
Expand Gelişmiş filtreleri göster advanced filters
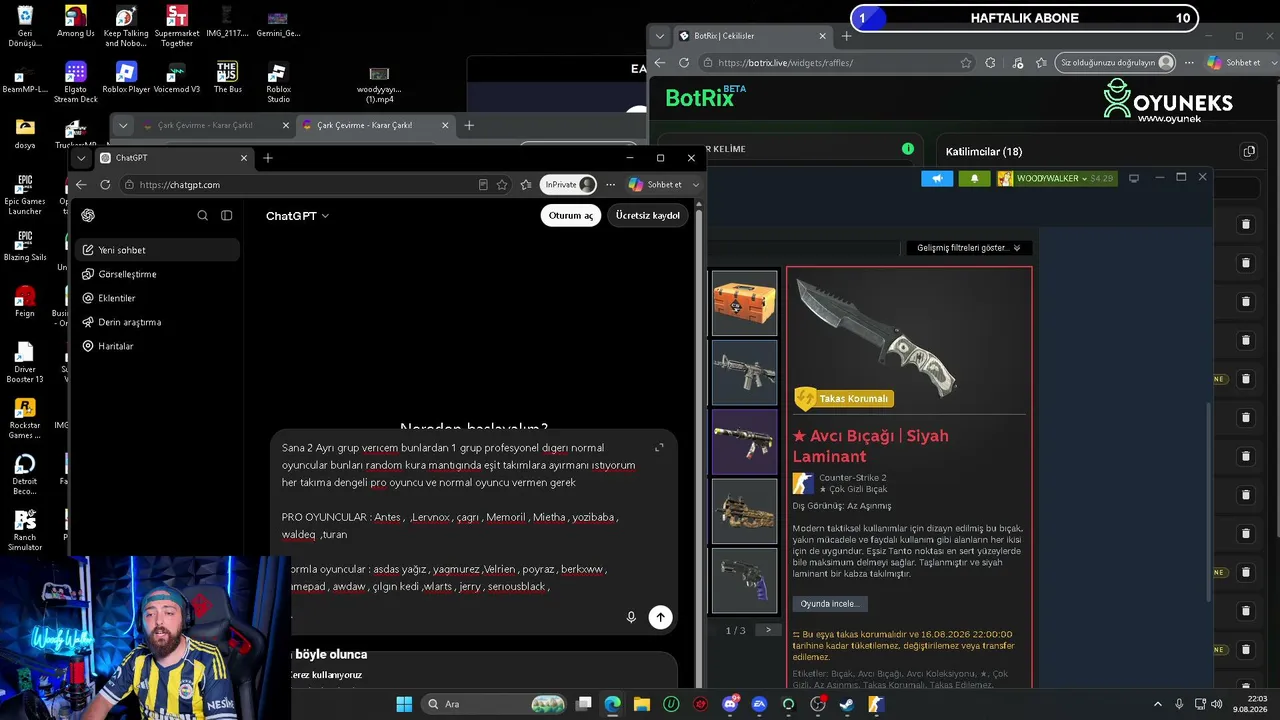coord(968,248)
